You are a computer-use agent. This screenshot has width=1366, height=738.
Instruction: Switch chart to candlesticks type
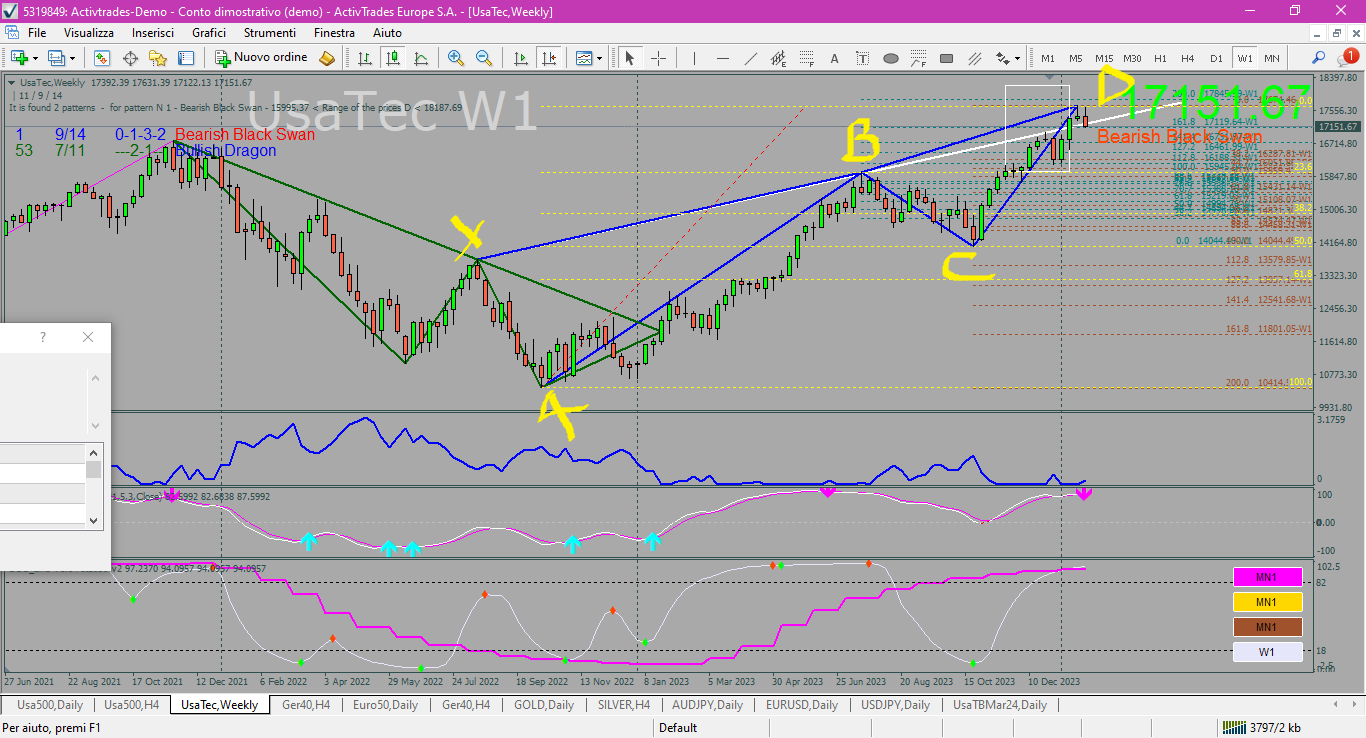click(x=394, y=58)
